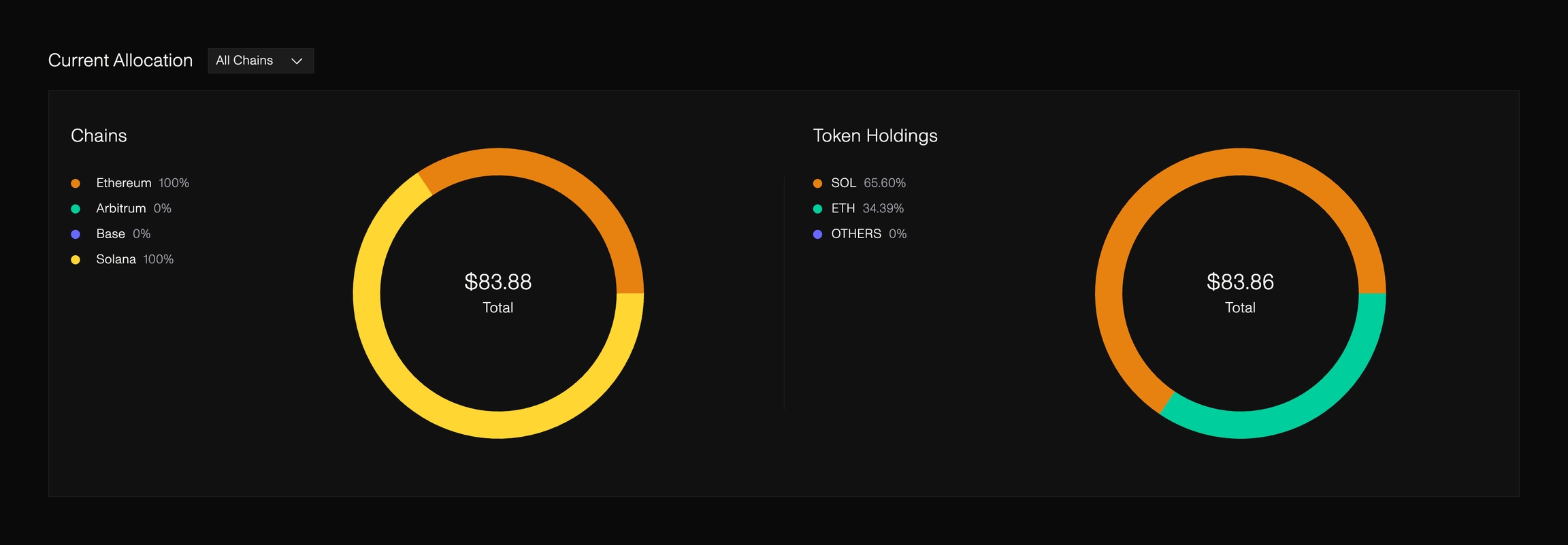Image resolution: width=1568 pixels, height=545 pixels.
Task: Click the chevron arrow beside All Chains
Action: coord(297,61)
